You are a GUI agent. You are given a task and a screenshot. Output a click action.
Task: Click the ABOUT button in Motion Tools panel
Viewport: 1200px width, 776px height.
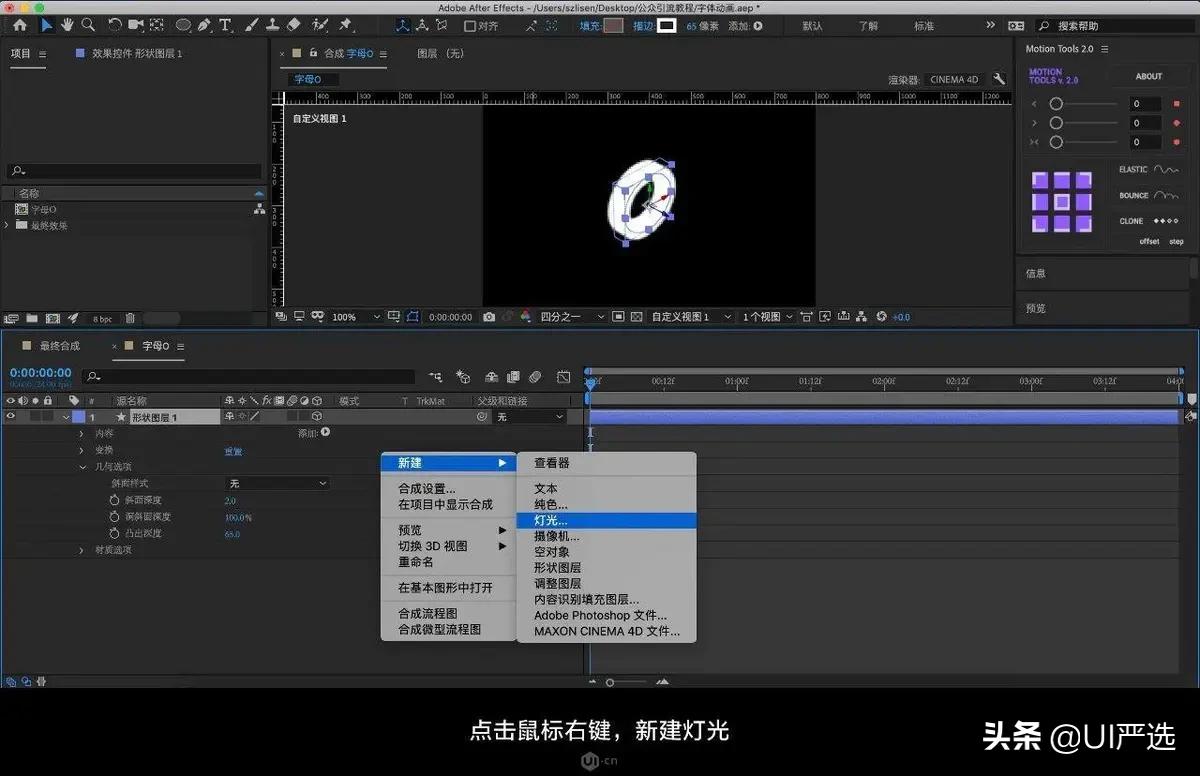1148,75
